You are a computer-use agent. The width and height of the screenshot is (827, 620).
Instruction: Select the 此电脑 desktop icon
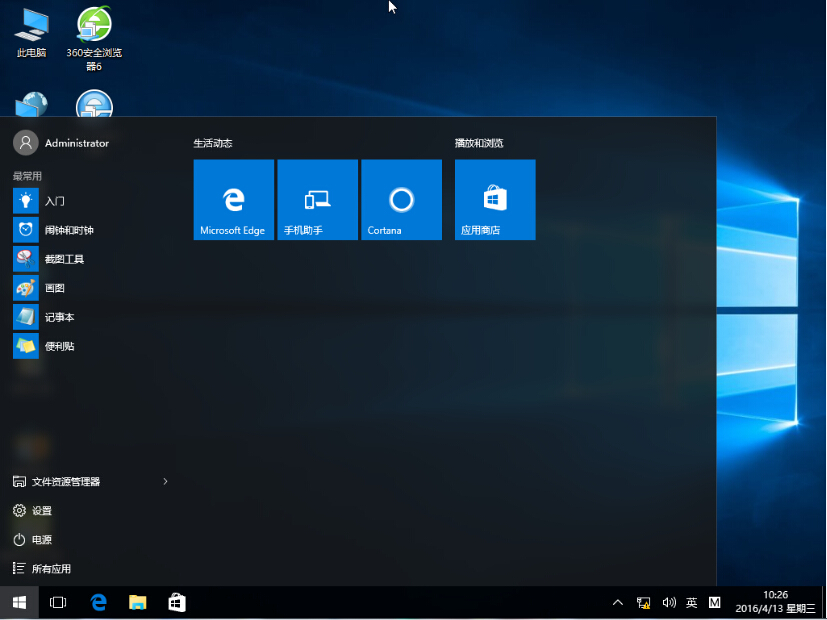click(32, 33)
